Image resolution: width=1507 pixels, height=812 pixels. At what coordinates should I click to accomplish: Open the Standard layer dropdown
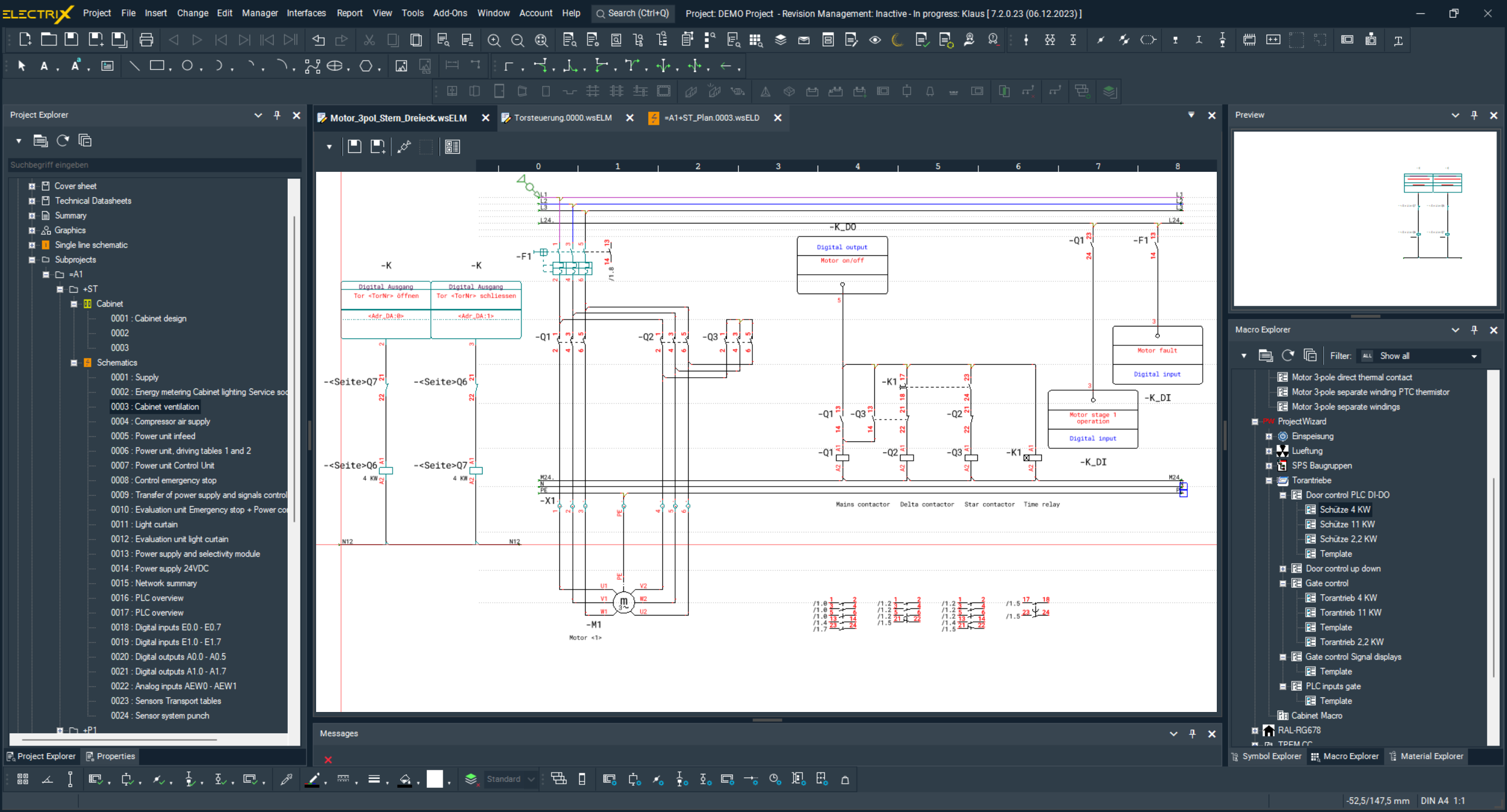click(x=510, y=779)
